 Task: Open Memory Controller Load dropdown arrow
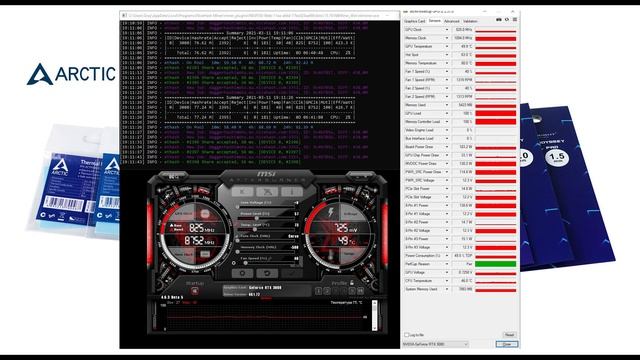click(x=447, y=122)
